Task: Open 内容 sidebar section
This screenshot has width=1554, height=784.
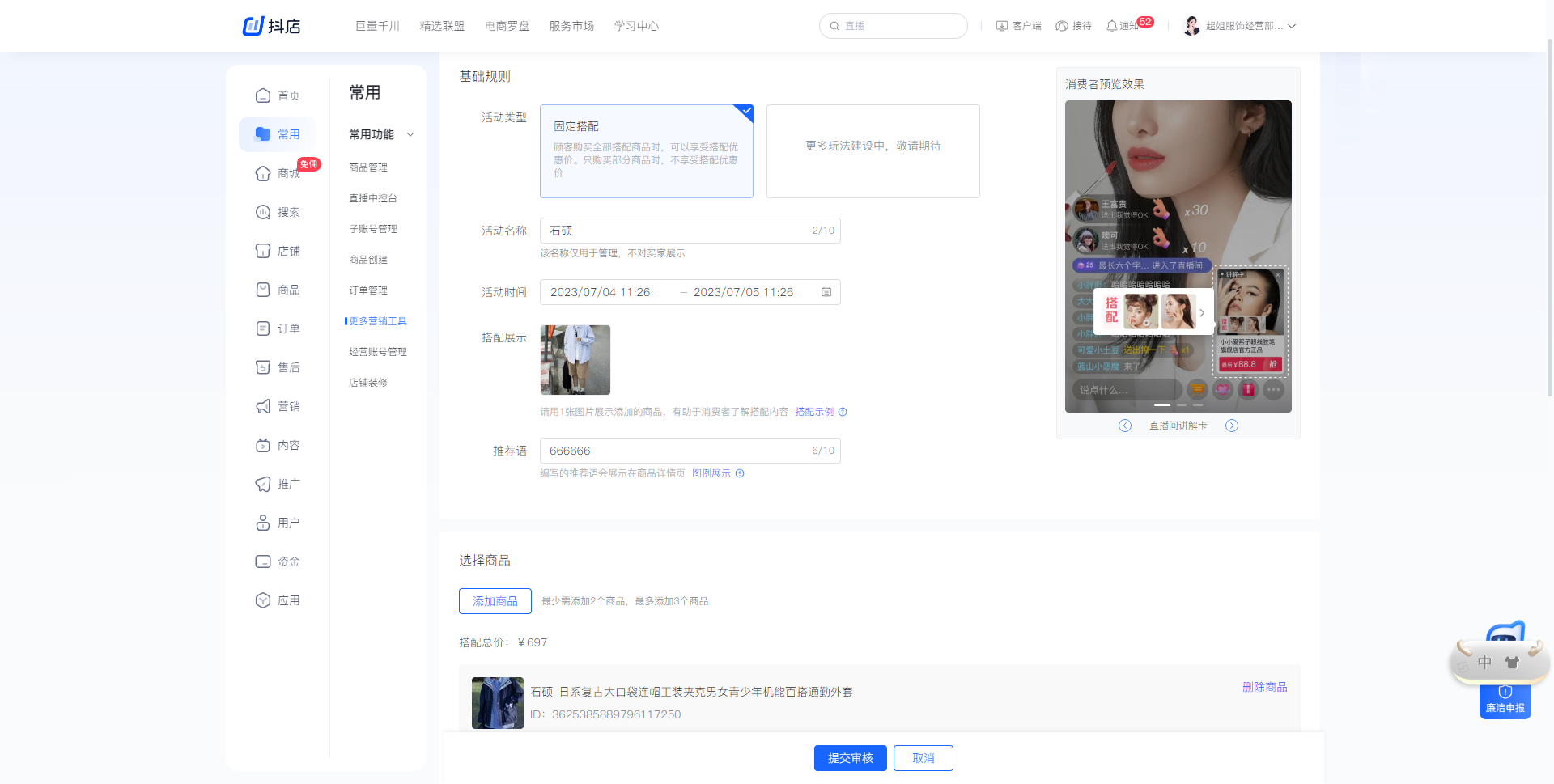Action: click(278, 445)
